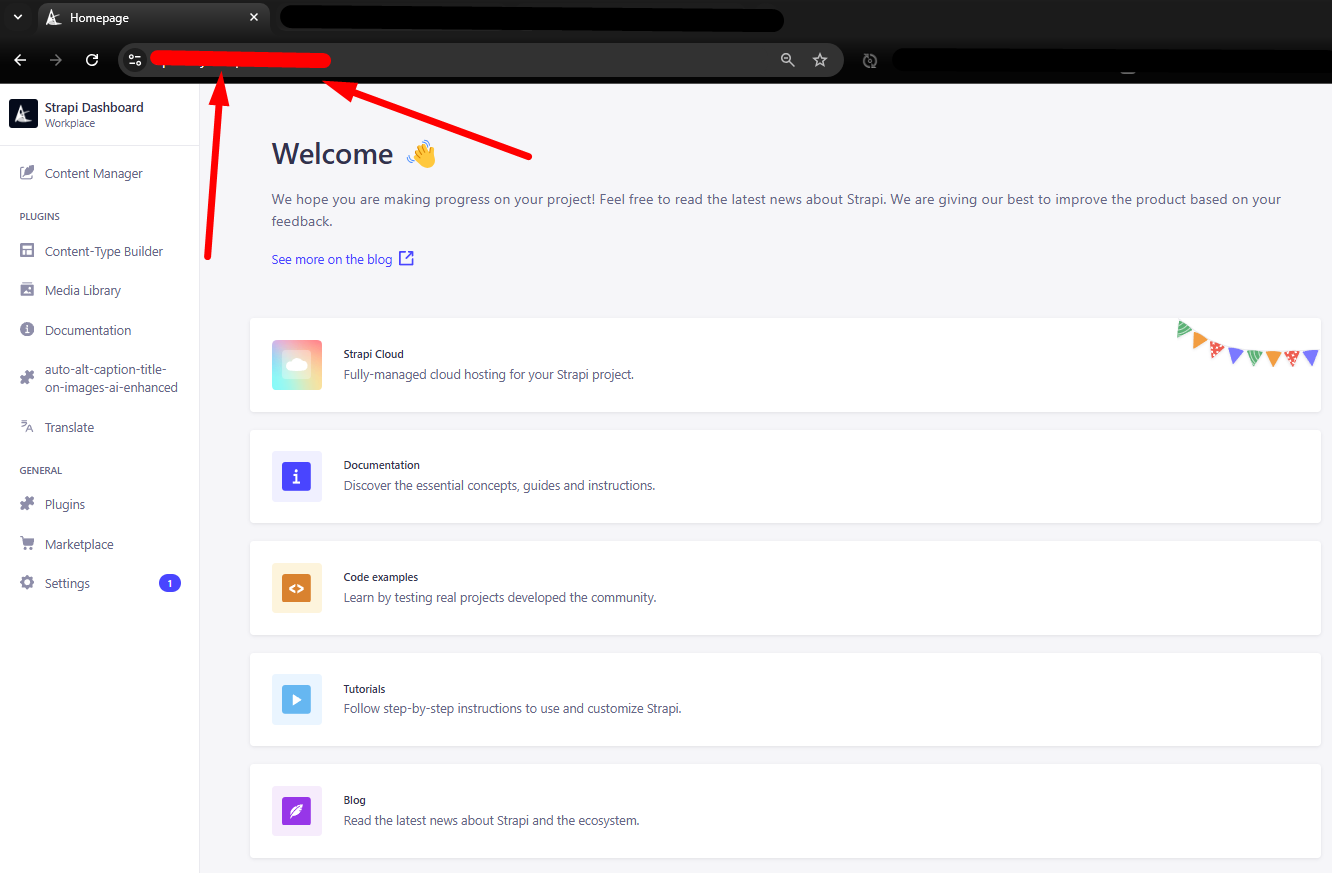Click the purple Documentation info card icon
The height and width of the screenshot is (873, 1332).
(297, 476)
